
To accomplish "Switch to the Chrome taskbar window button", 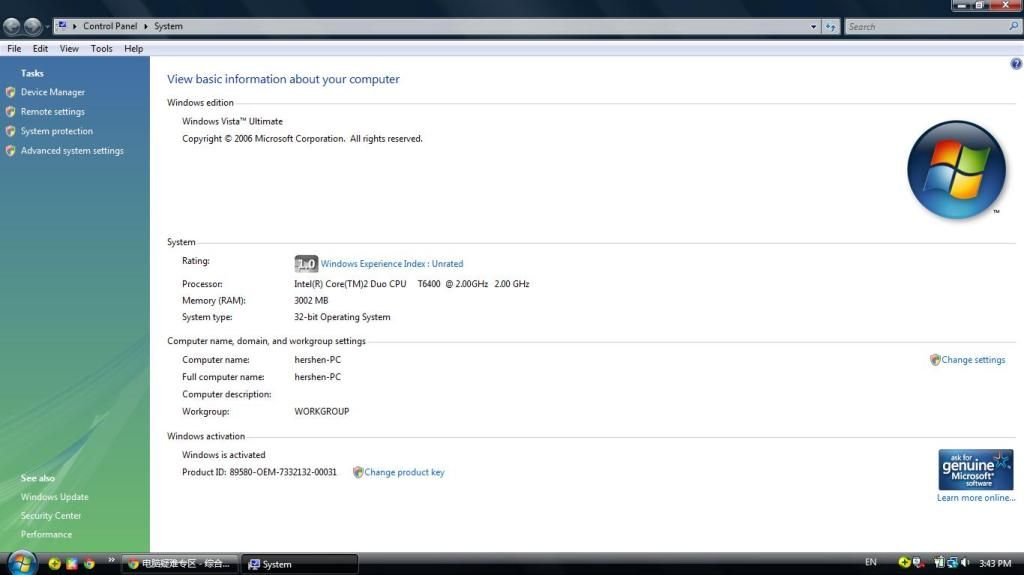I will [x=180, y=564].
